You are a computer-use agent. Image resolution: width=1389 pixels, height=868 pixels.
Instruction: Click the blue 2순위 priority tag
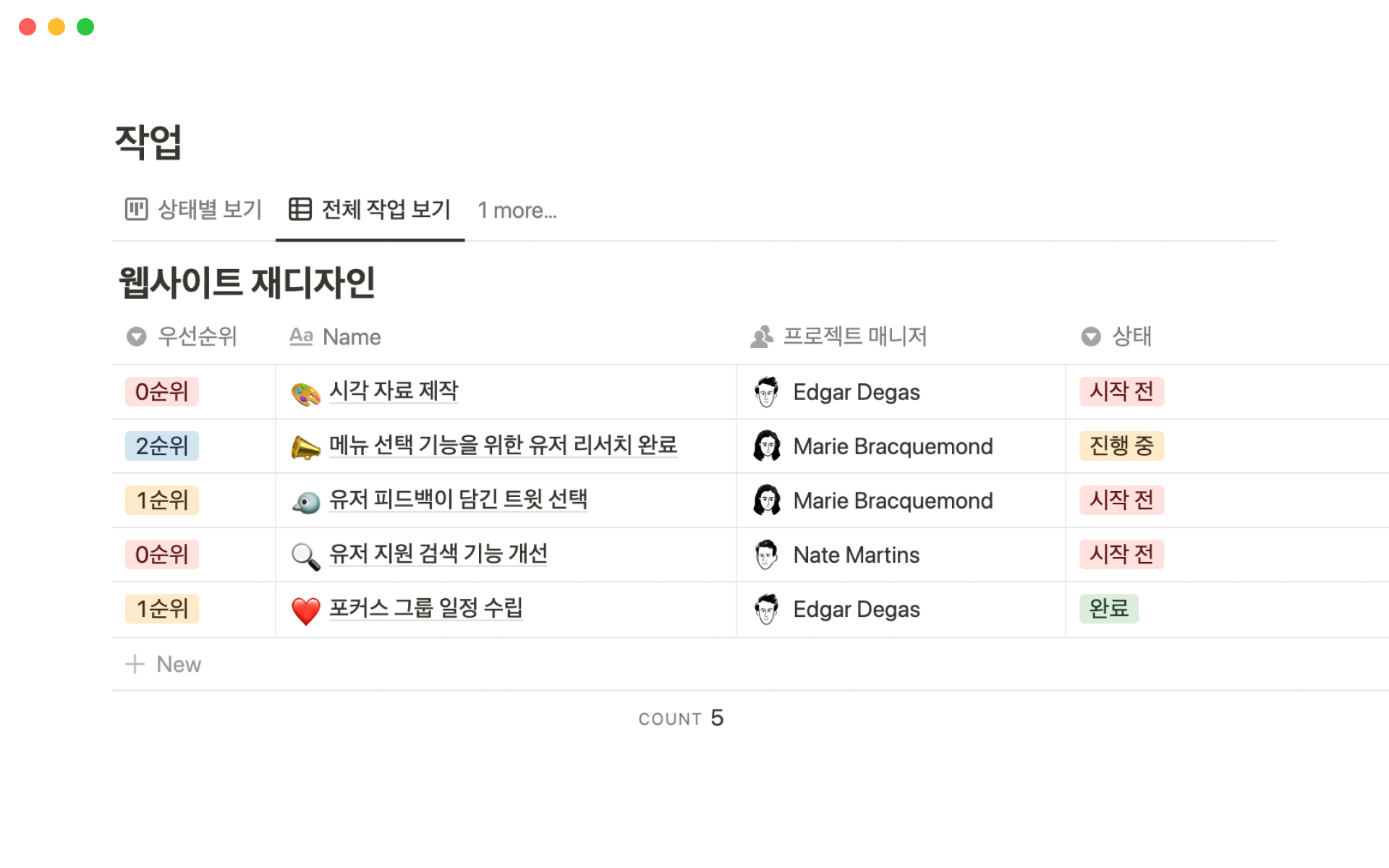tap(162, 446)
